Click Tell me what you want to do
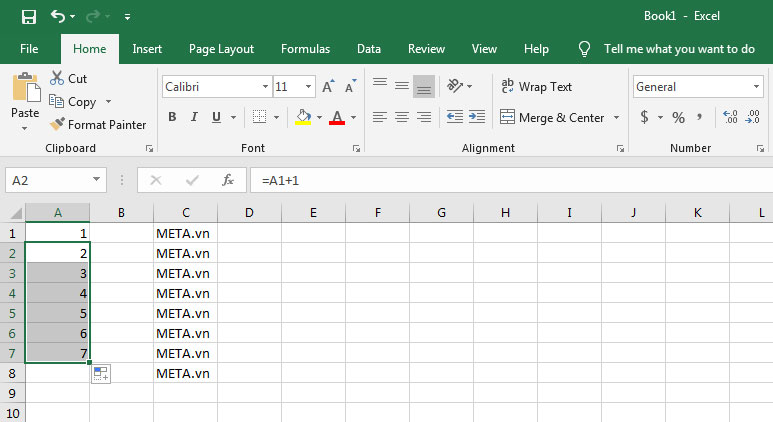Image resolution: width=773 pixels, height=422 pixels. pos(679,49)
